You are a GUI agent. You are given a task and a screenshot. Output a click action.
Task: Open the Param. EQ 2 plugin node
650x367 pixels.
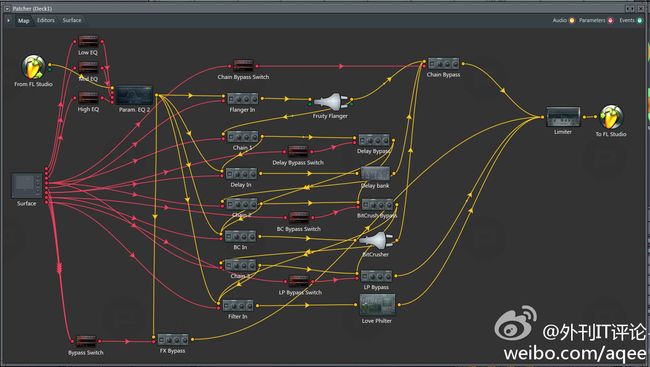(134, 96)
